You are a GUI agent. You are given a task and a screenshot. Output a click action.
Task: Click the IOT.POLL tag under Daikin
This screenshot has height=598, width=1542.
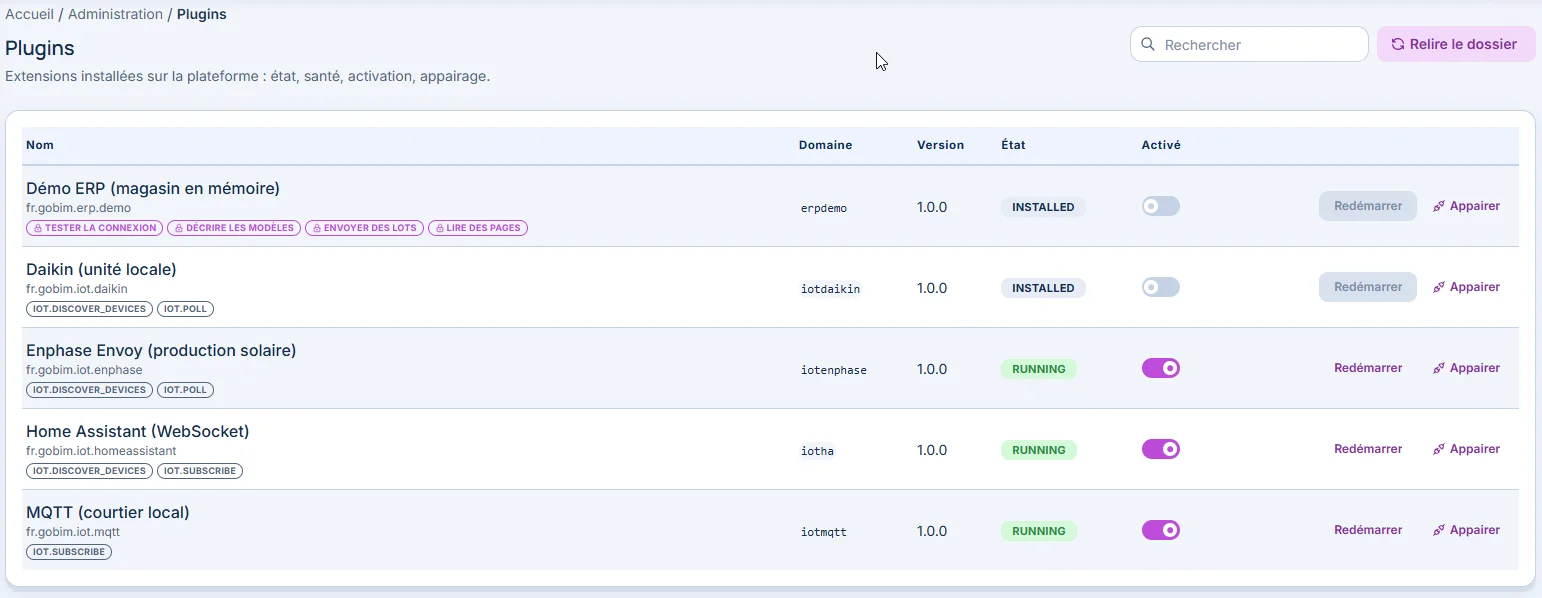[x=185, y=309]
